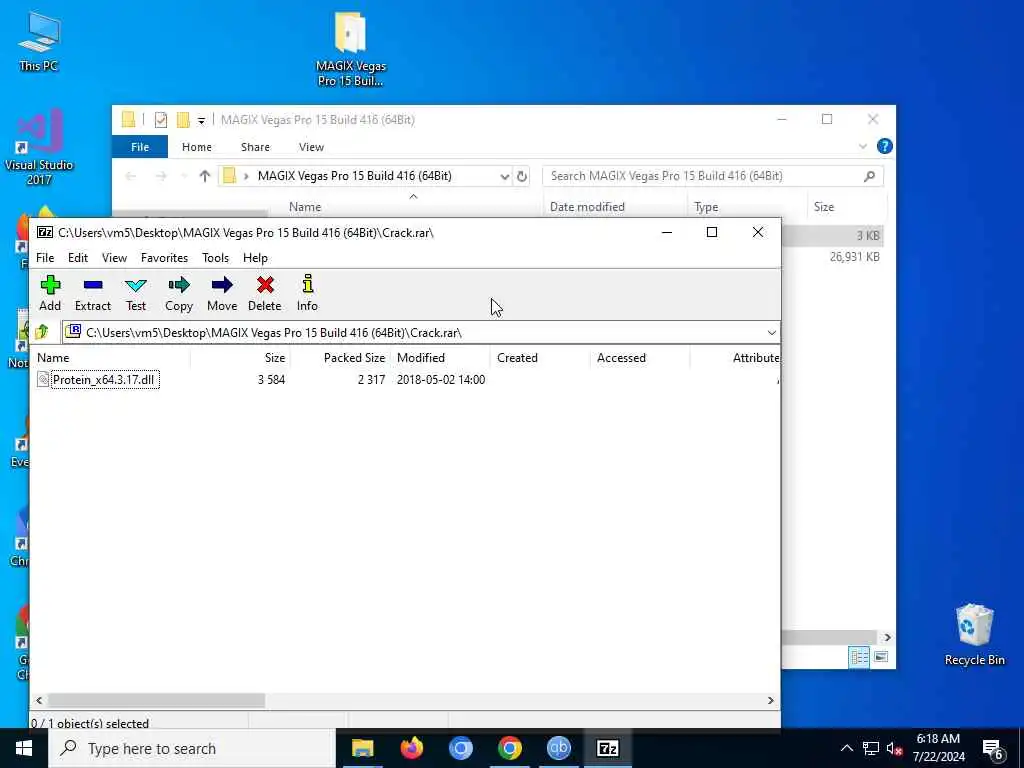Click the 7-Zip address path field
Viewport: 1024px width, 768px height.
[421, 333]
